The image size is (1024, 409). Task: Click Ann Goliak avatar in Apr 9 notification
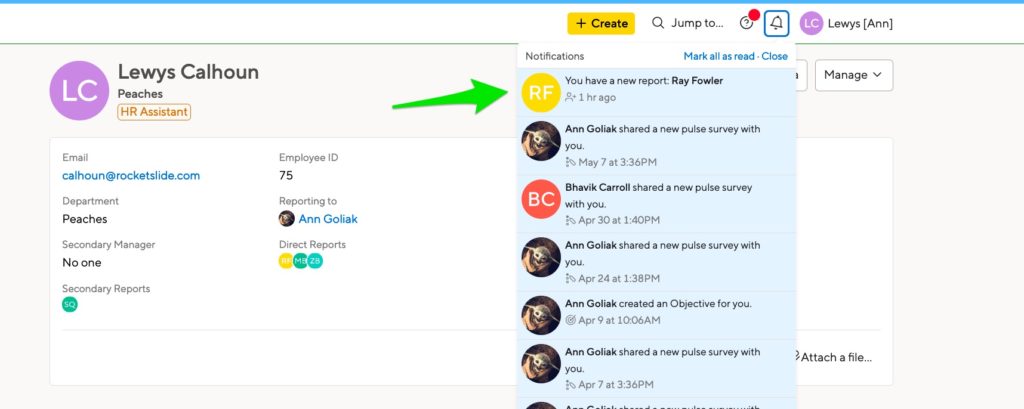[x=541, y=315]
